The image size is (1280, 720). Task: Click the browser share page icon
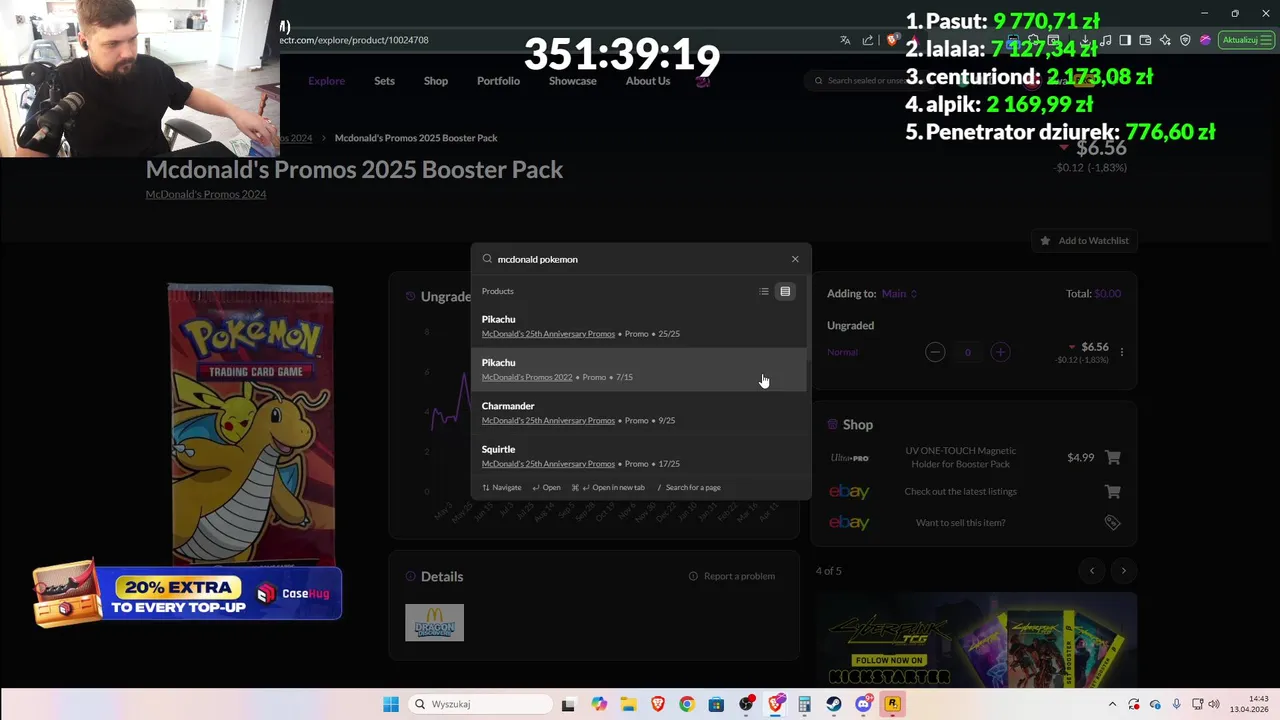868,40
